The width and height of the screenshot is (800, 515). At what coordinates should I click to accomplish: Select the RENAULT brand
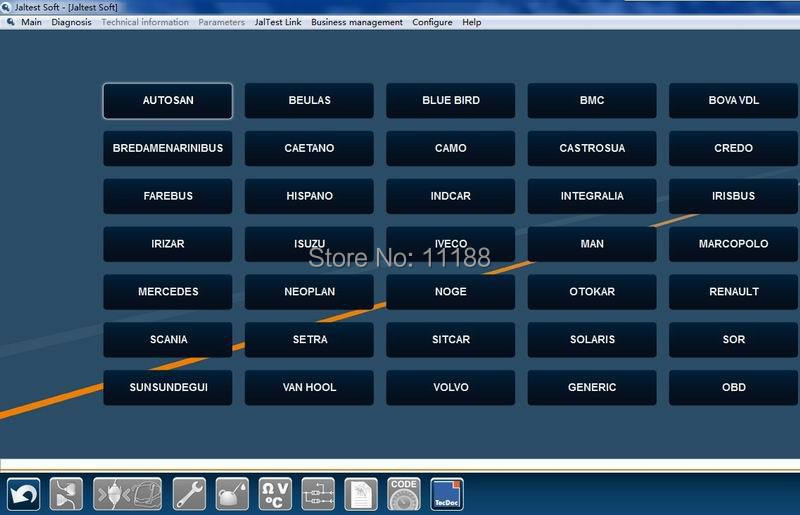tap(734, 292)
